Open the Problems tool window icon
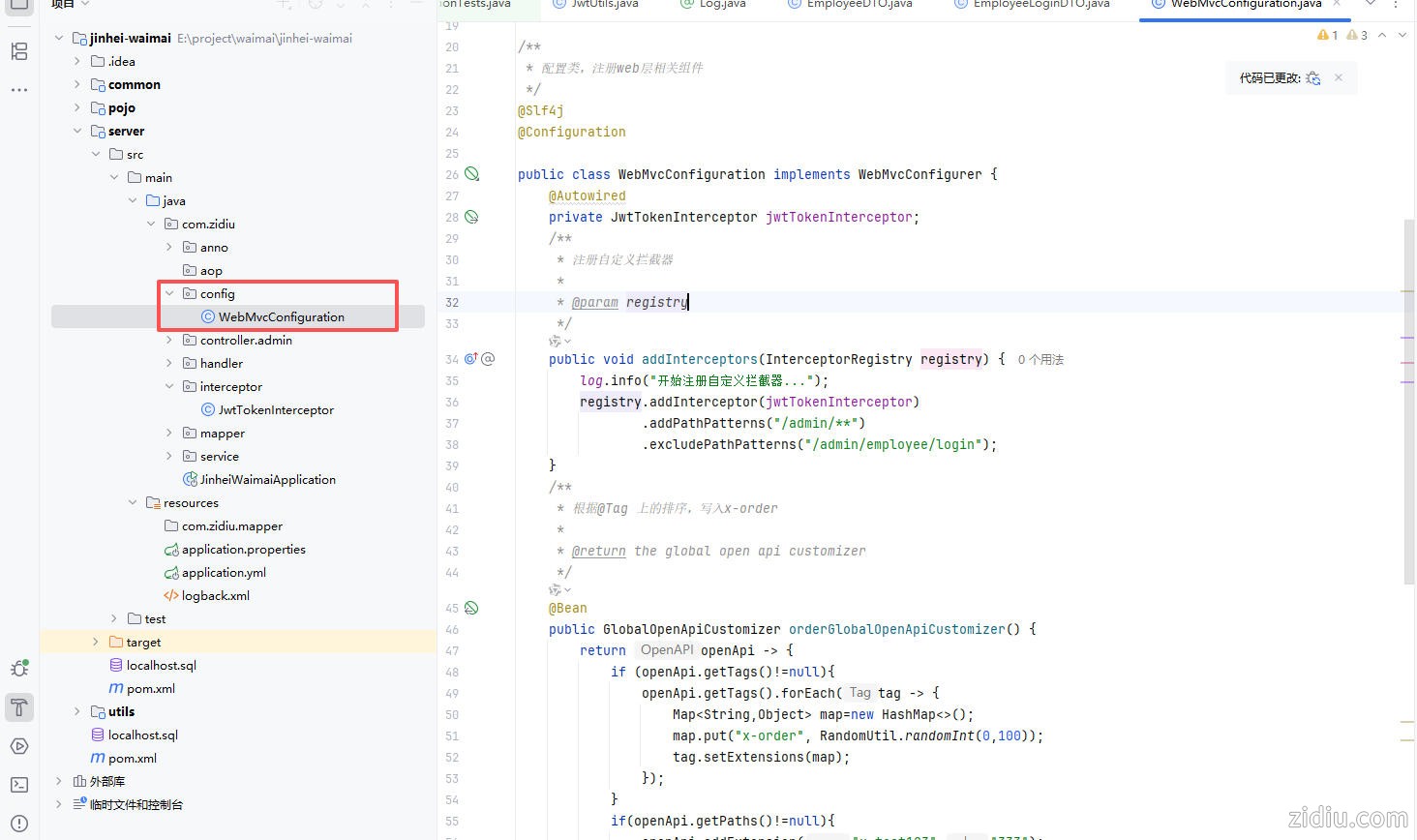Image resolution: width=1417 pixels, height=840 pixels. point(19,824)
